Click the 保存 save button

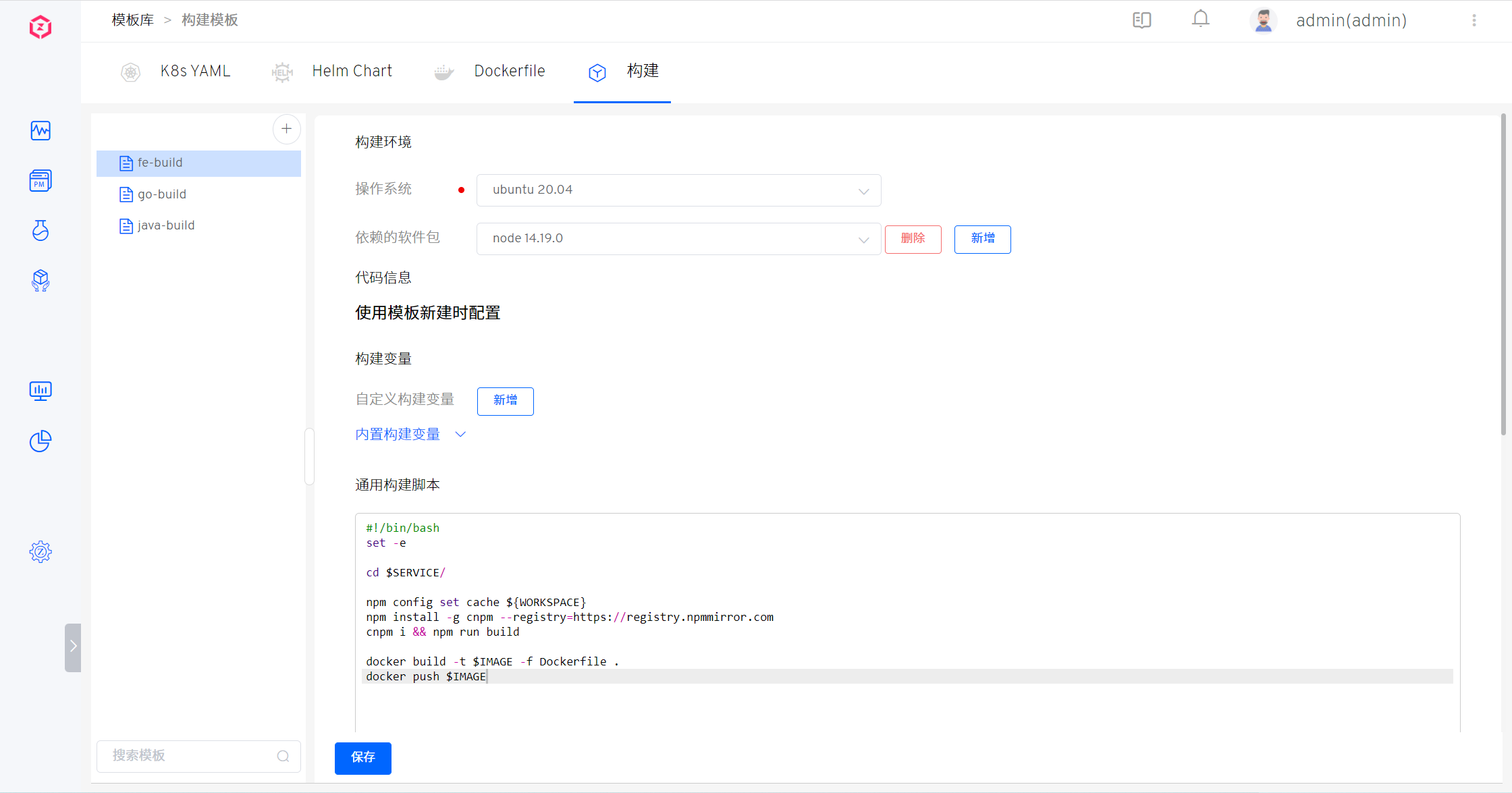(363, 758)
